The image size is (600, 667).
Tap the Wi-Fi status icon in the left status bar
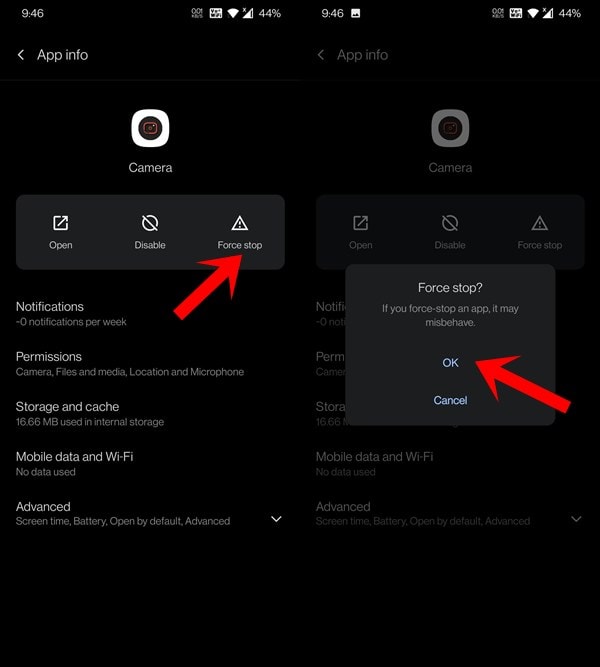click(x=233, y=13)
